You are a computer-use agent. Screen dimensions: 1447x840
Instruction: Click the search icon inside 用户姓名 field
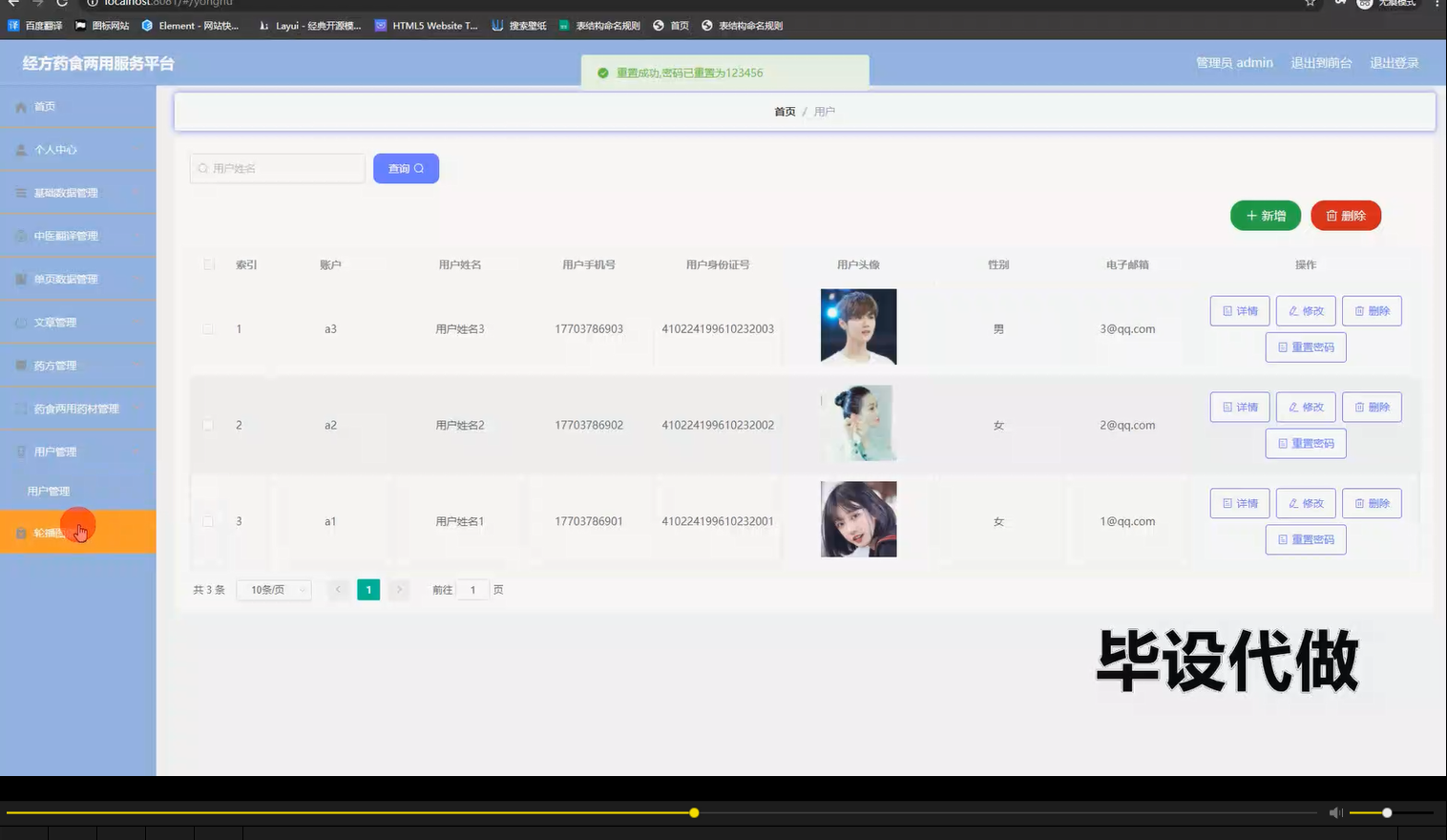[x=202, y=167]
